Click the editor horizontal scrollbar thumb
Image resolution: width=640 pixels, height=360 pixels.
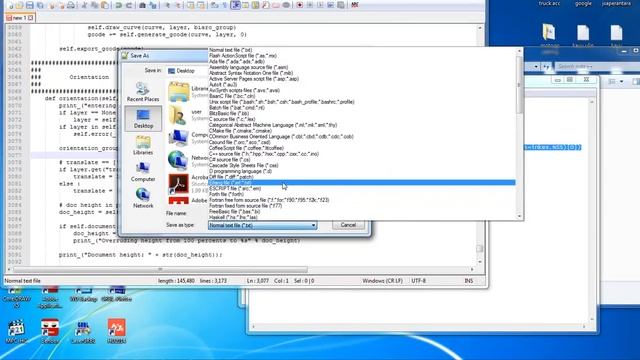[160, 269]
